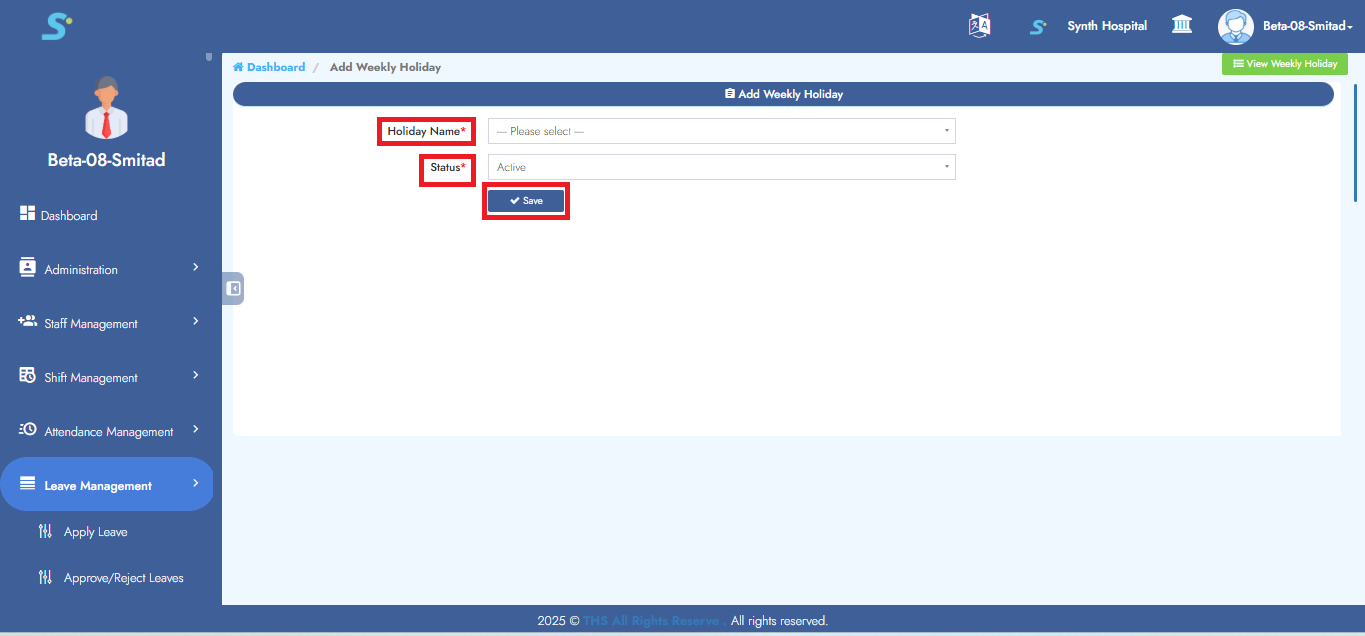Click the language translate icon in header

click(x=979, y=26)
